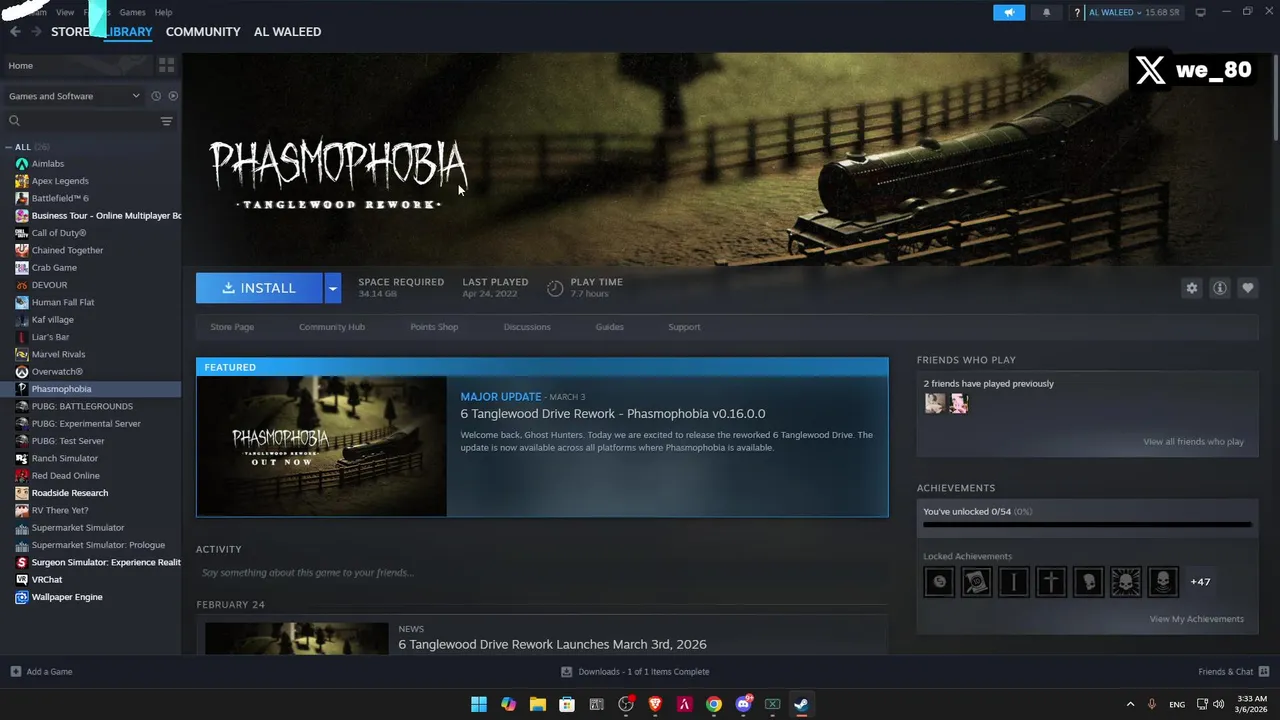Open the AL WALEED profile tab
This screenshot has height=720, width=1280.
click(287, 32)
